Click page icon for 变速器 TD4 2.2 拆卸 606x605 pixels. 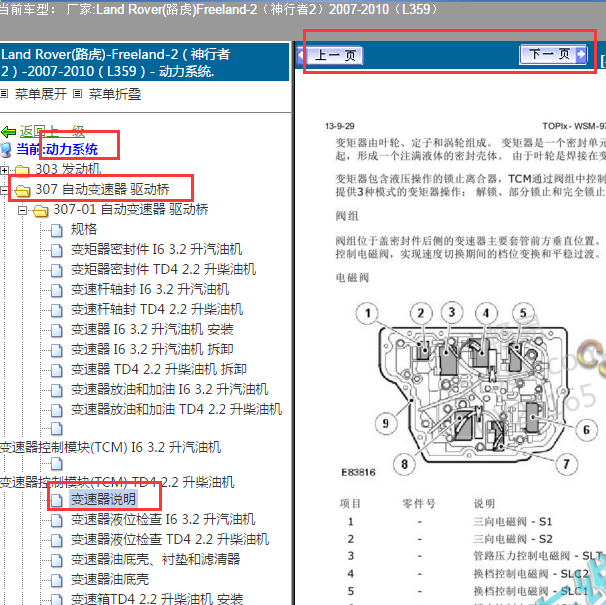pyautogui.click(x=57, y=371)
